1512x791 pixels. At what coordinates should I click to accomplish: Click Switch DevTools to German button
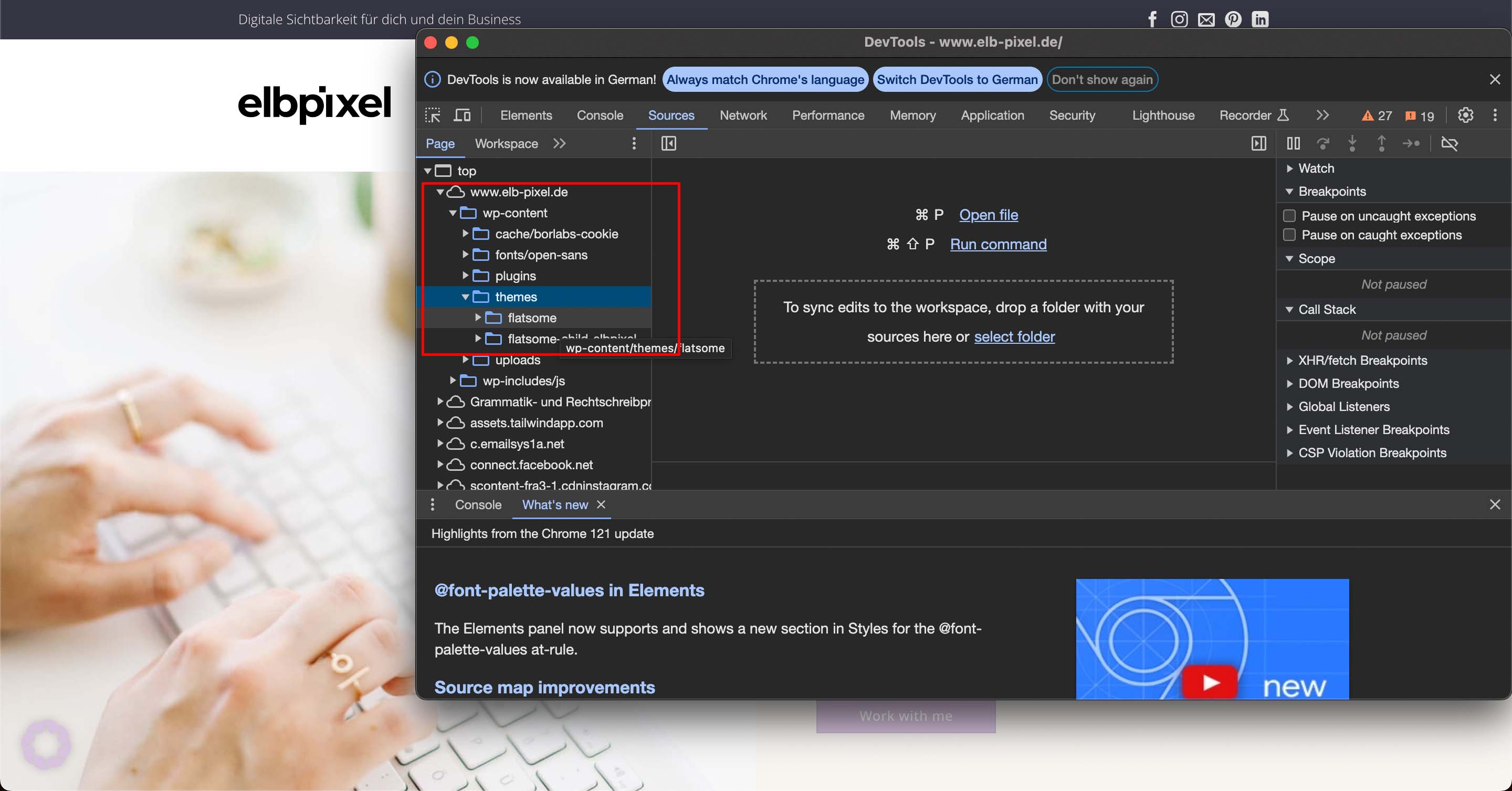pos(957,79)
